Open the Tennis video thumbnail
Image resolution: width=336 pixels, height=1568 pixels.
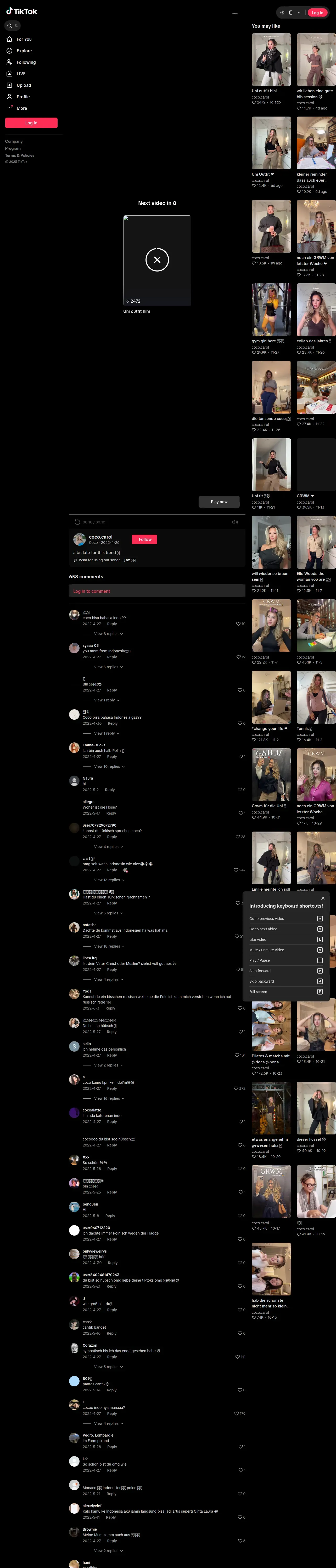[x=316, y=697]
